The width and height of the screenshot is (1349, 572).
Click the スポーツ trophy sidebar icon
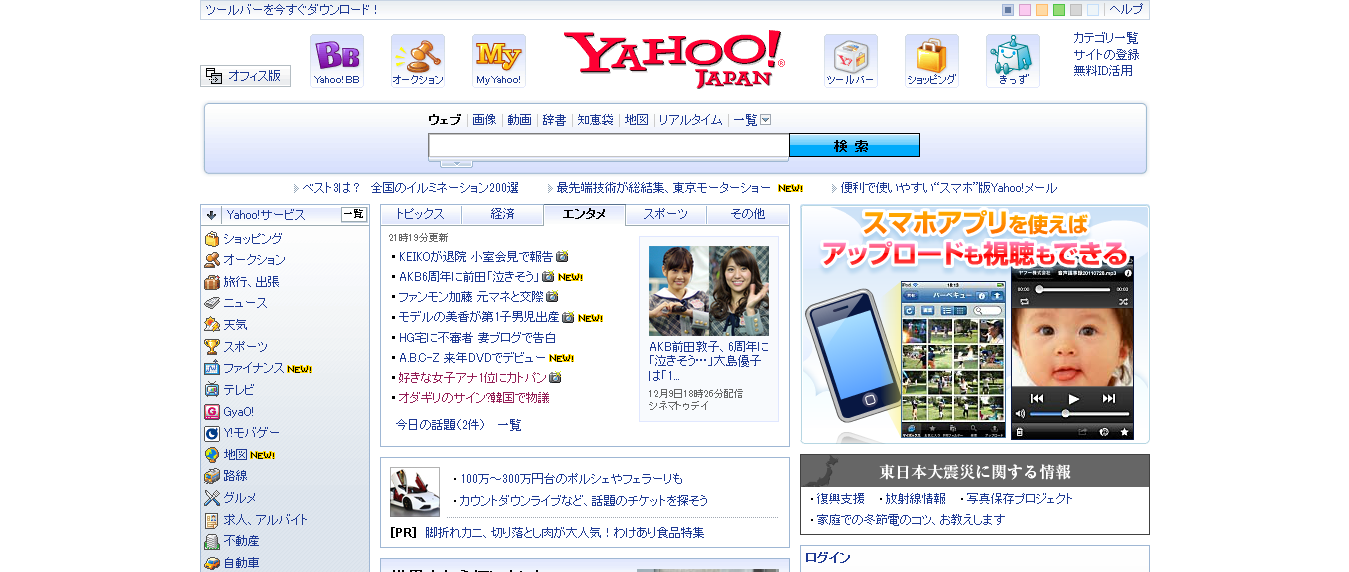[212, 347]
